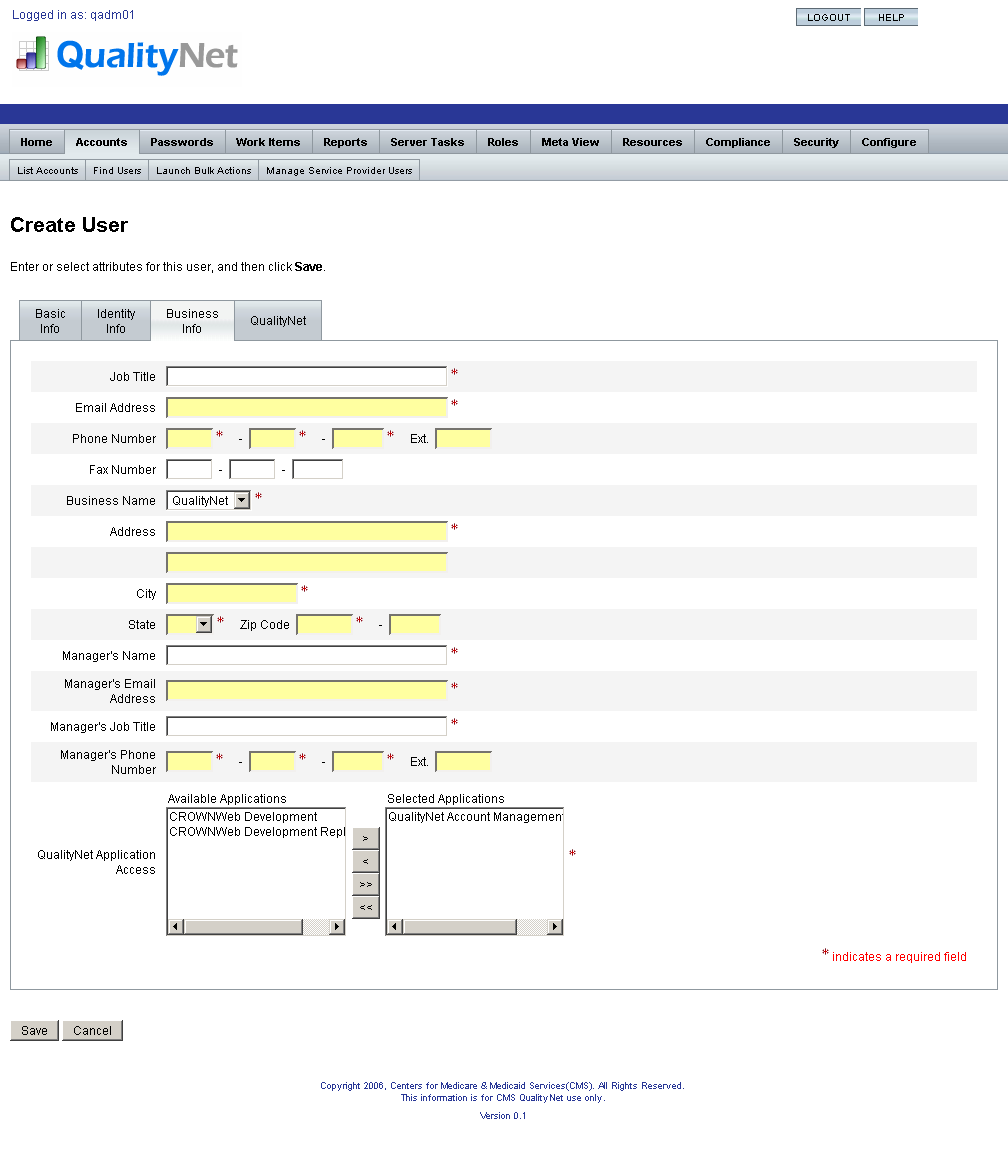Open the Resources menu tab
The image size is (1008, 1152).
coord(652,142)
